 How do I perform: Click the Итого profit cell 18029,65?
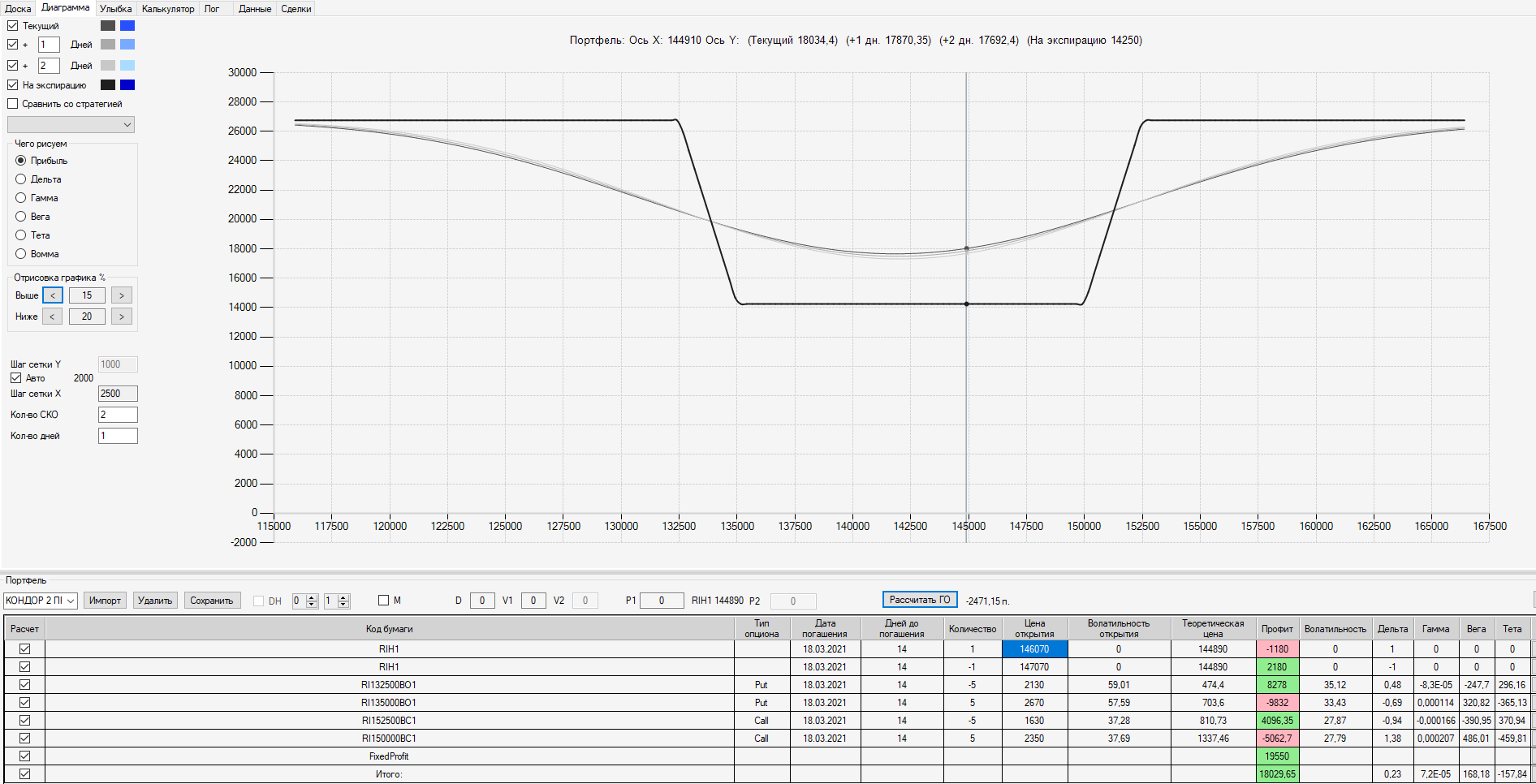point(1277,774)
